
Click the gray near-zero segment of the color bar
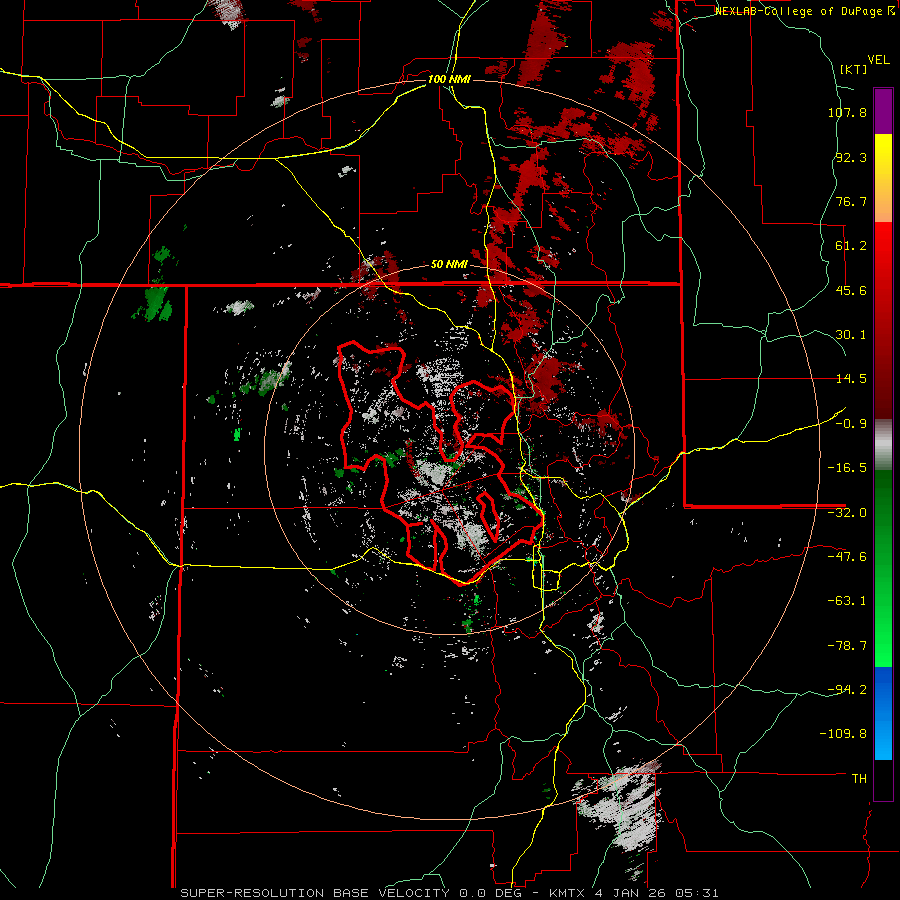[883, 445]
